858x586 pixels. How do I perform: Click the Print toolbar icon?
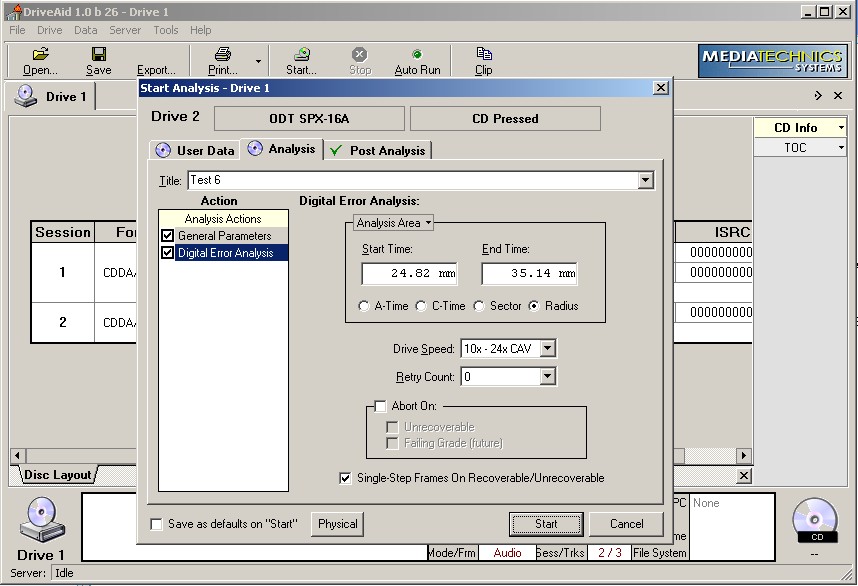[222, 55]
